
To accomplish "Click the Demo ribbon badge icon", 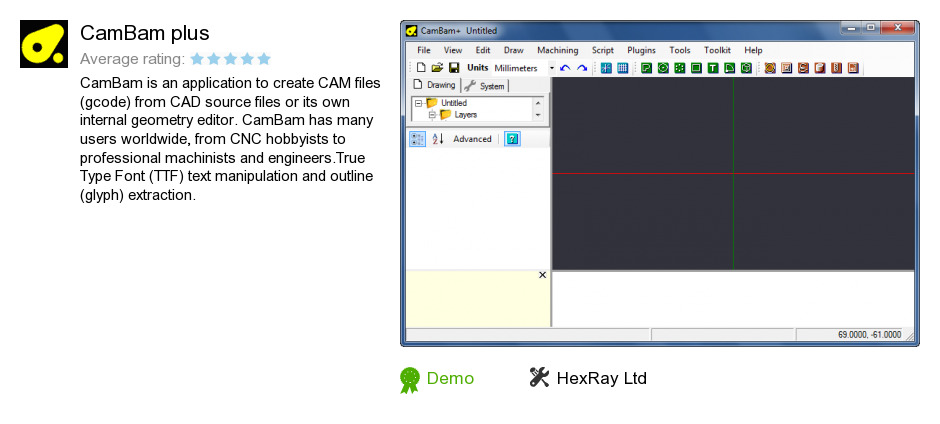I will [410, 380].
